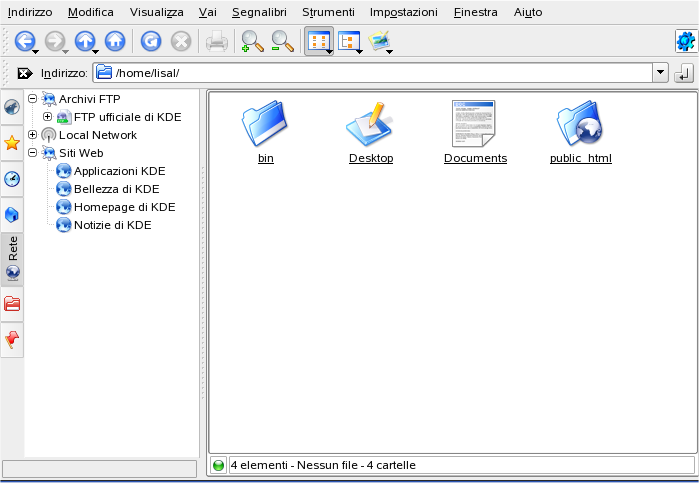Click status text '4 elementi - Nessun file'
This screenshot has width=699, height=483.
click(294, 465)
